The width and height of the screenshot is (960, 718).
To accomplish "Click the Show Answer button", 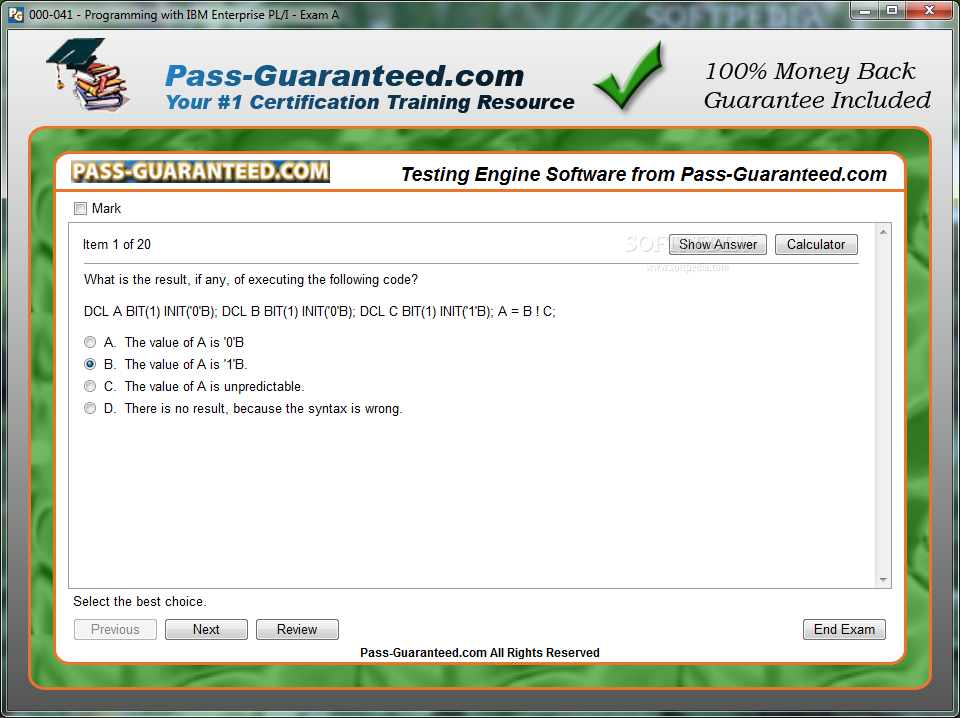I will pyautogui.click(x=718, y=244).
